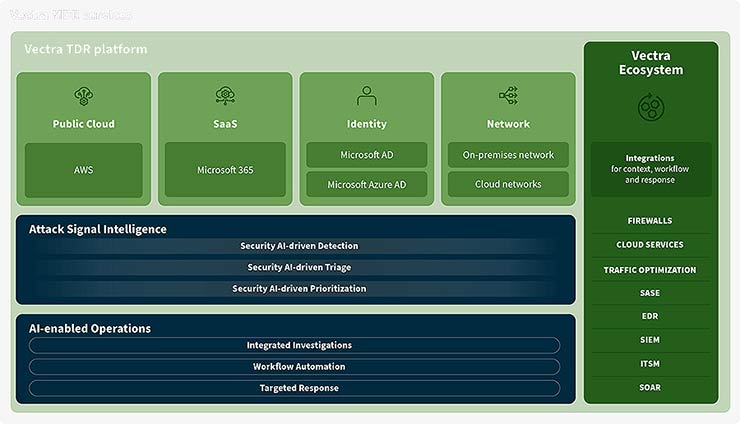
Task: Open Targeted Response pill
Action: [x=294, y=388]
